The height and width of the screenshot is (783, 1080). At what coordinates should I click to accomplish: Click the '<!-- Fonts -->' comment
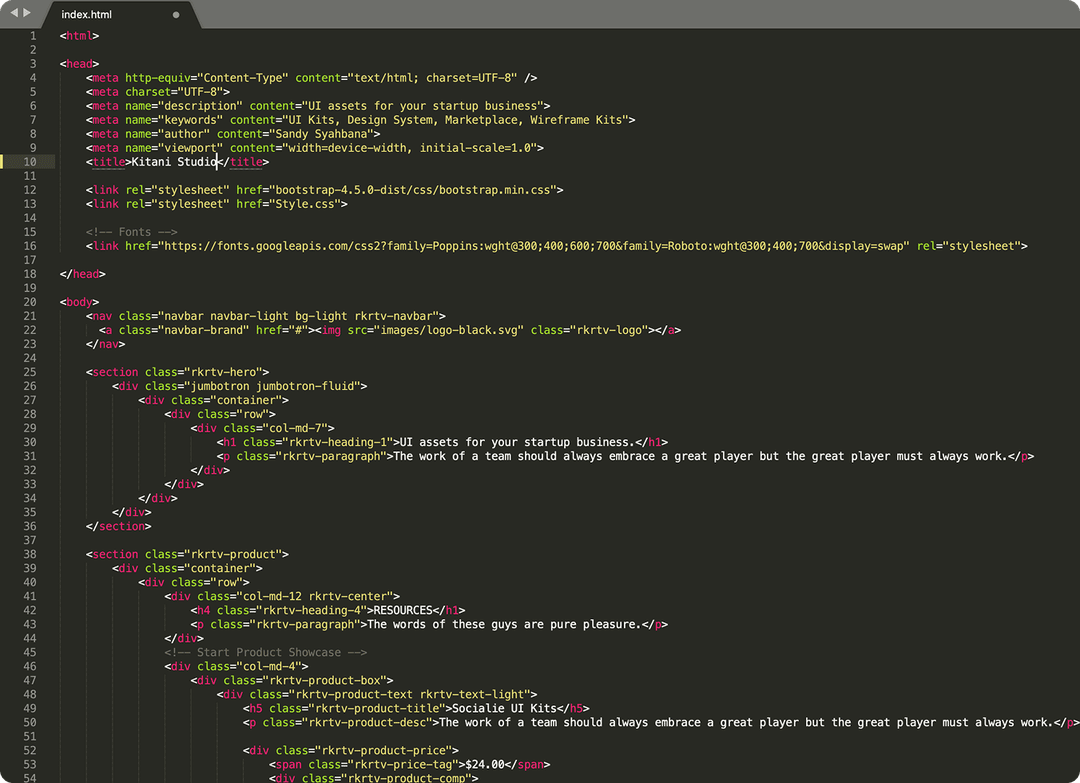(132, 232)
